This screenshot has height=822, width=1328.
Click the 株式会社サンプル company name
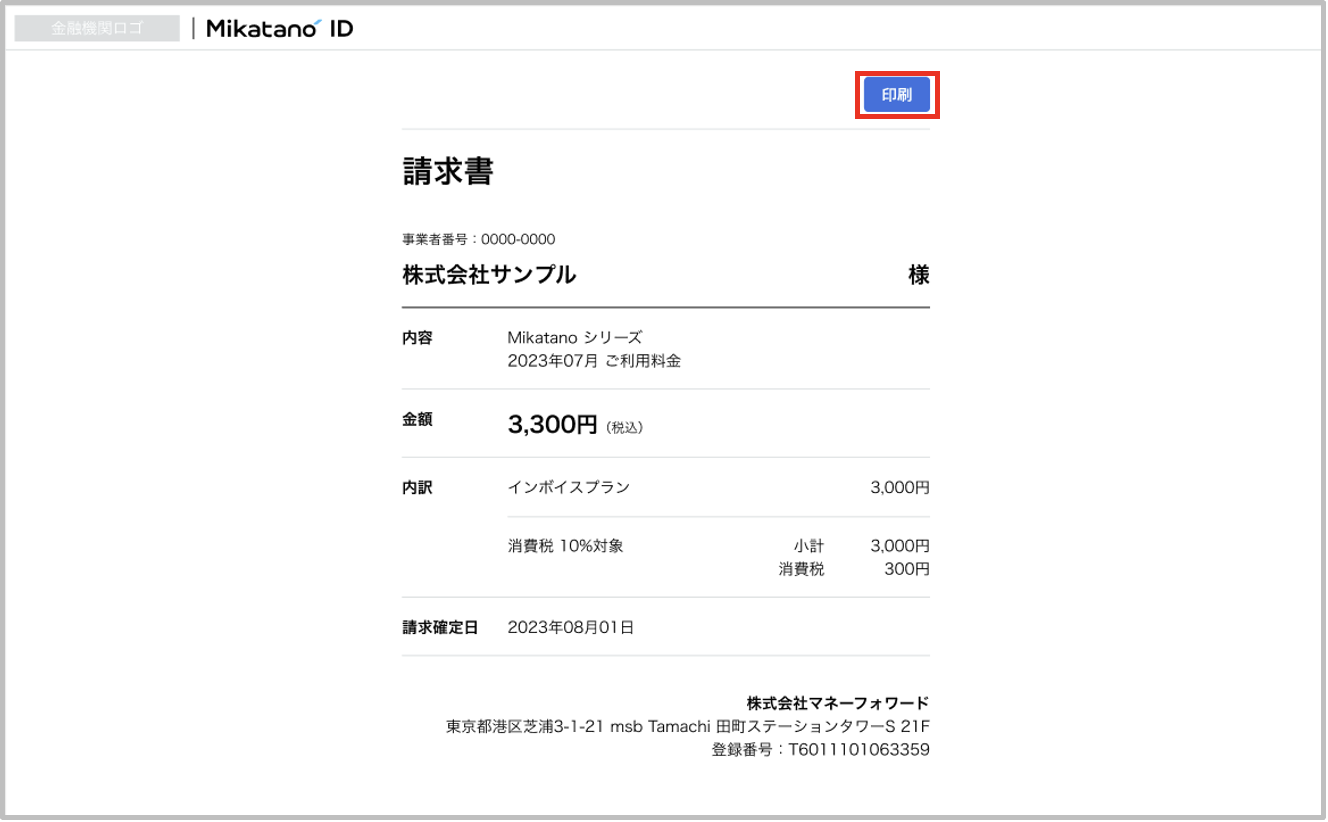tap(489, 274)
